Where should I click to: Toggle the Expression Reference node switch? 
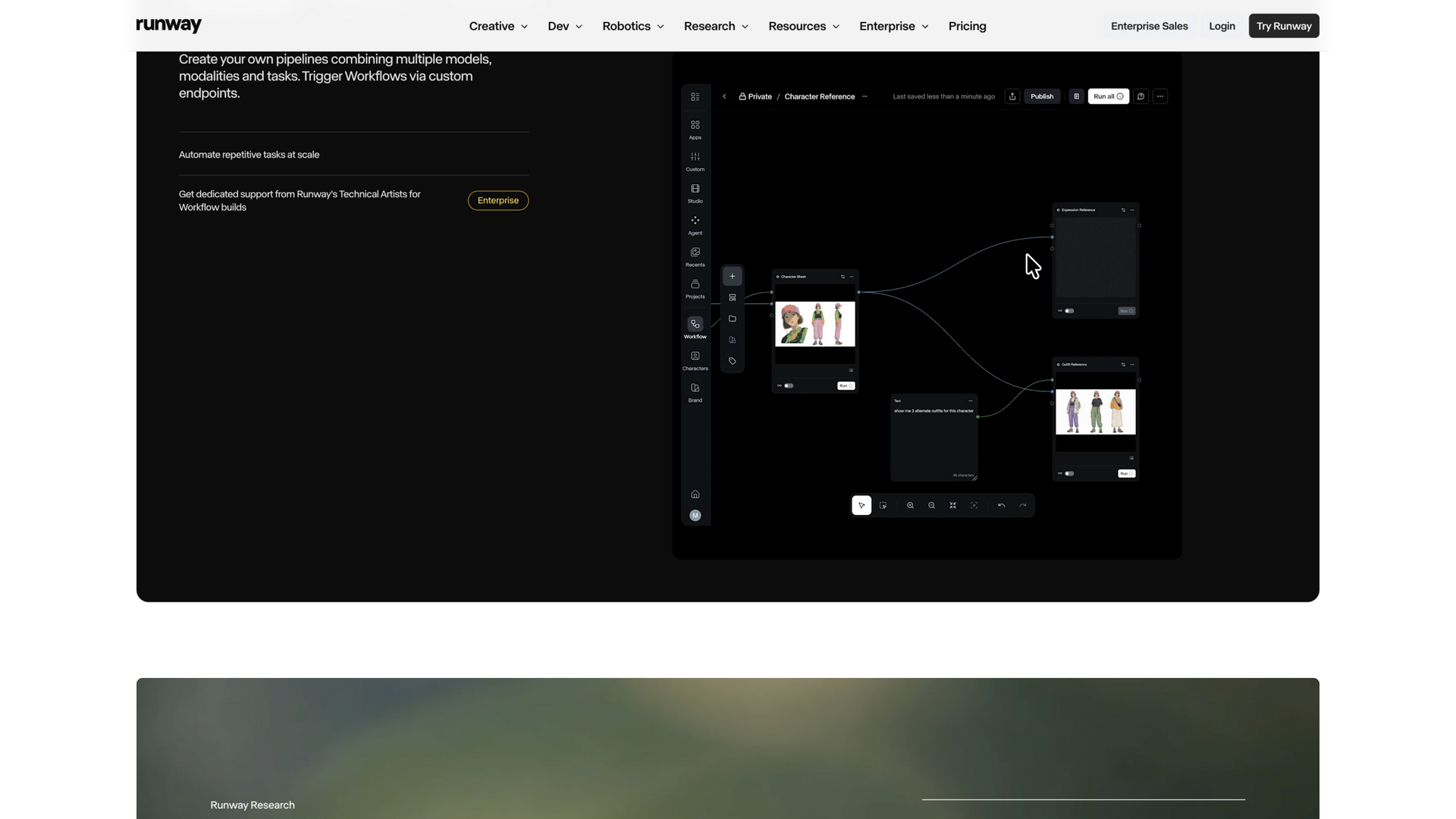[1069, 311]
